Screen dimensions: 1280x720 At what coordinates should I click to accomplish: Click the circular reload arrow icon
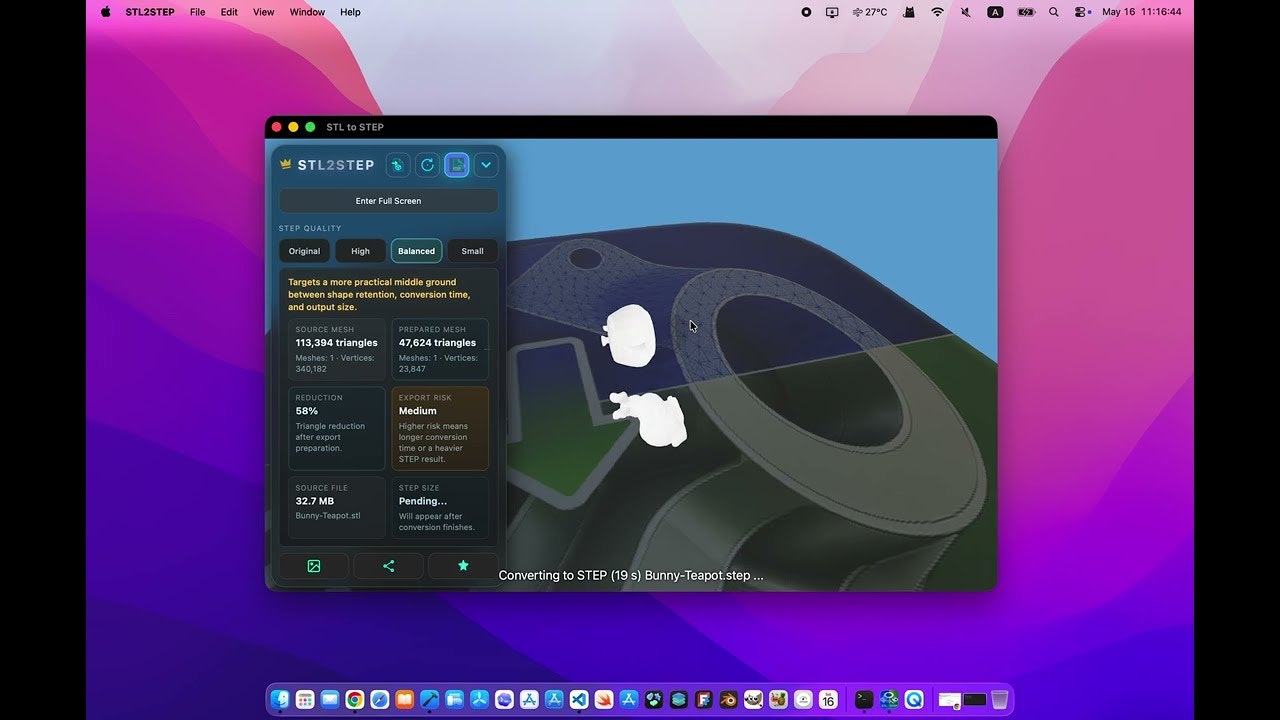coord(427,165)
